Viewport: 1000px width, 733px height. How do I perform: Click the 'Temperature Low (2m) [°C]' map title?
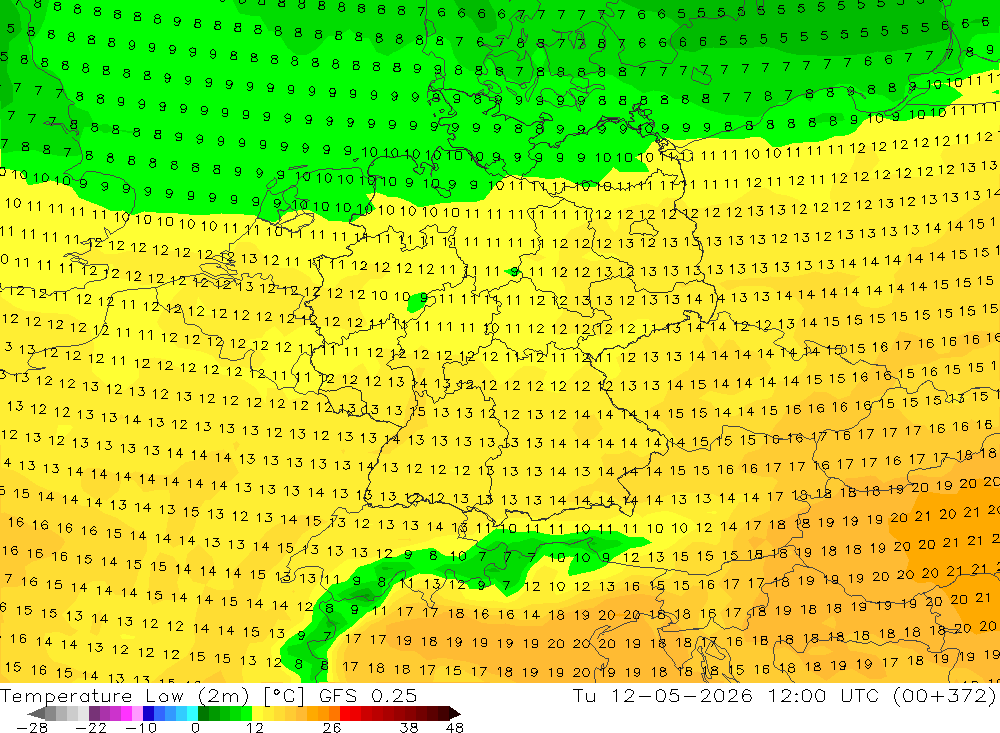[x=153, y=696]
